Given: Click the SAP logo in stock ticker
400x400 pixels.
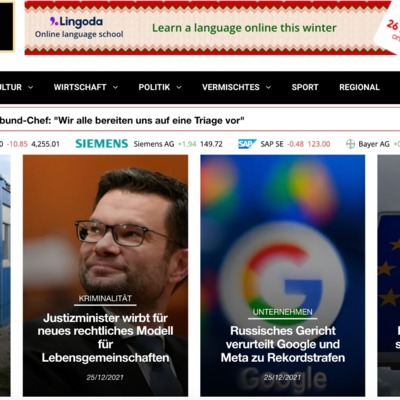Looking at the screenshot, I should [x=247, y=144].
